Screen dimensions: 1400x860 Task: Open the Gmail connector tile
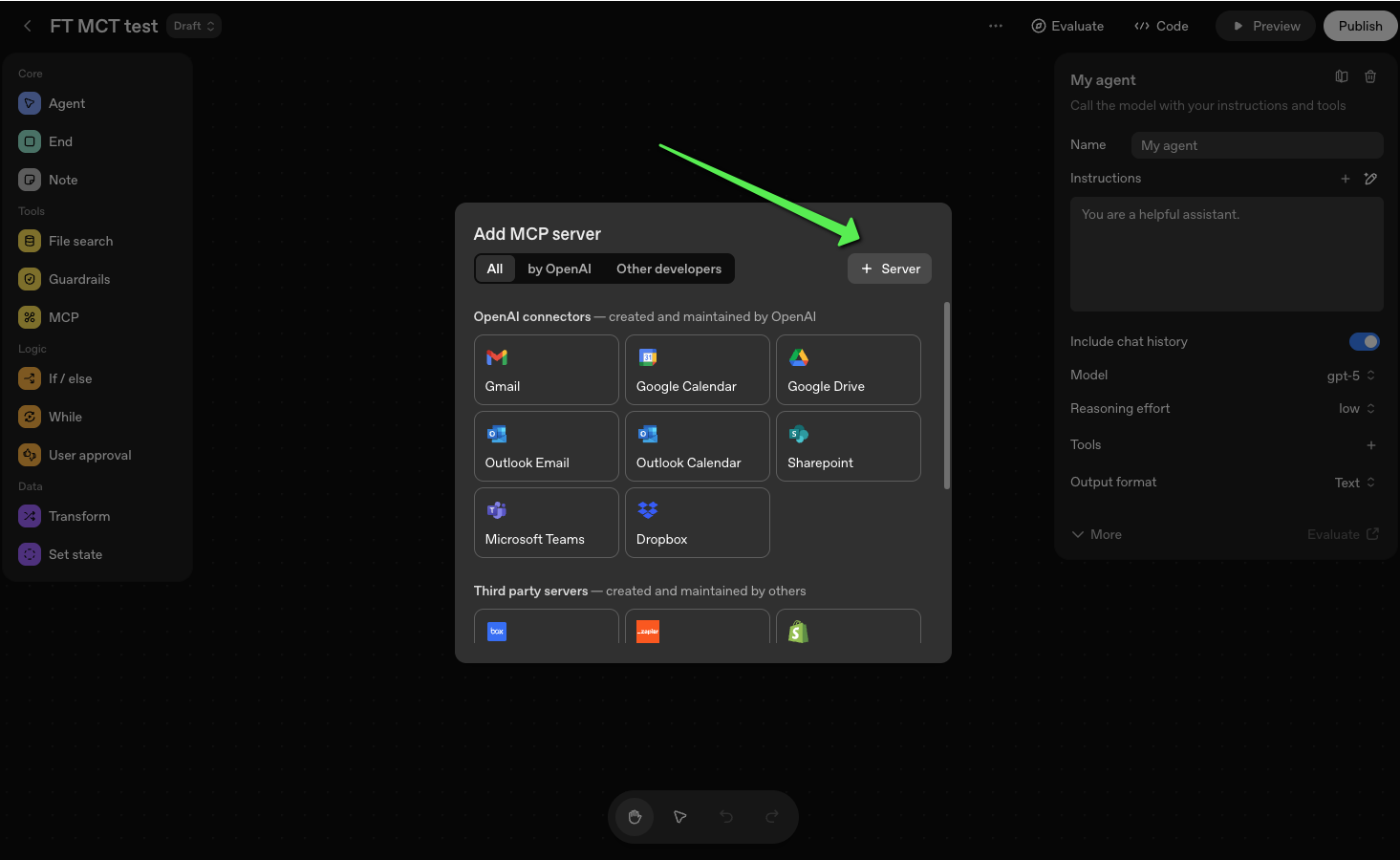(x=546, y=370)
